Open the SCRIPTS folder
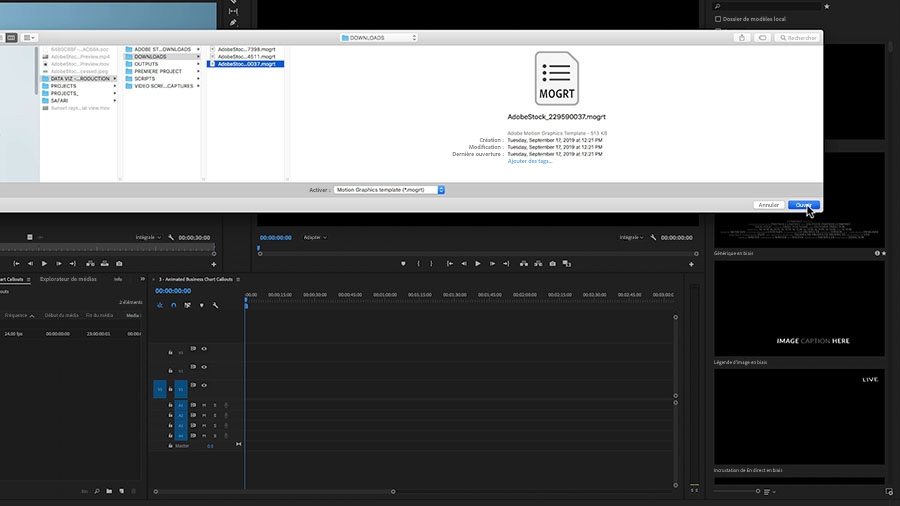The image size is (900, 506). pos(162,79)
